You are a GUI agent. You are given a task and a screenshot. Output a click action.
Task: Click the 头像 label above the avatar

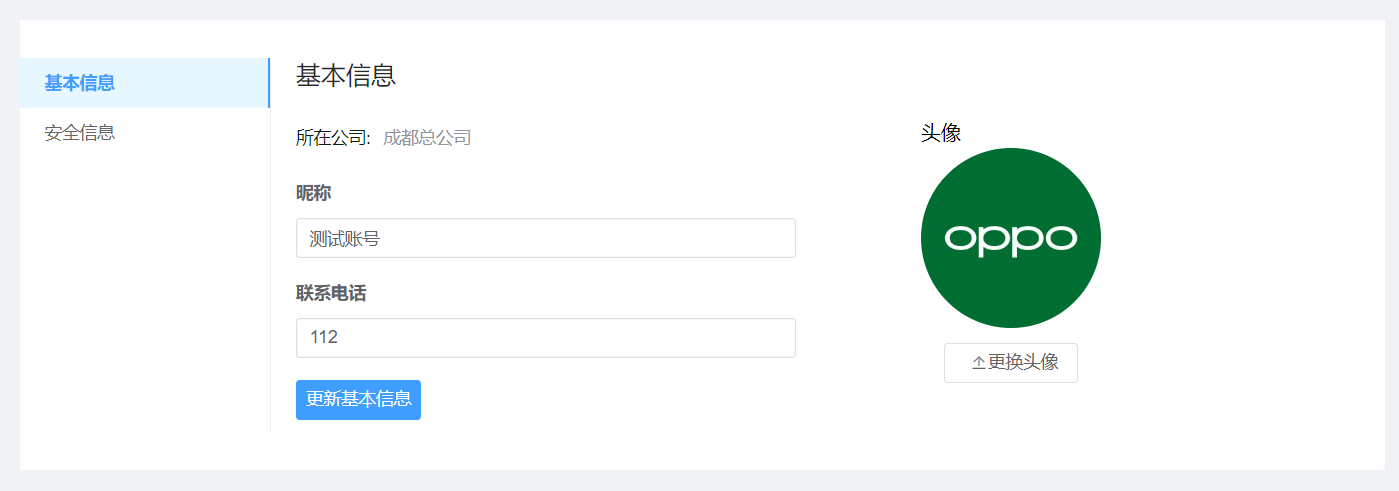click(x=941, y=133)
